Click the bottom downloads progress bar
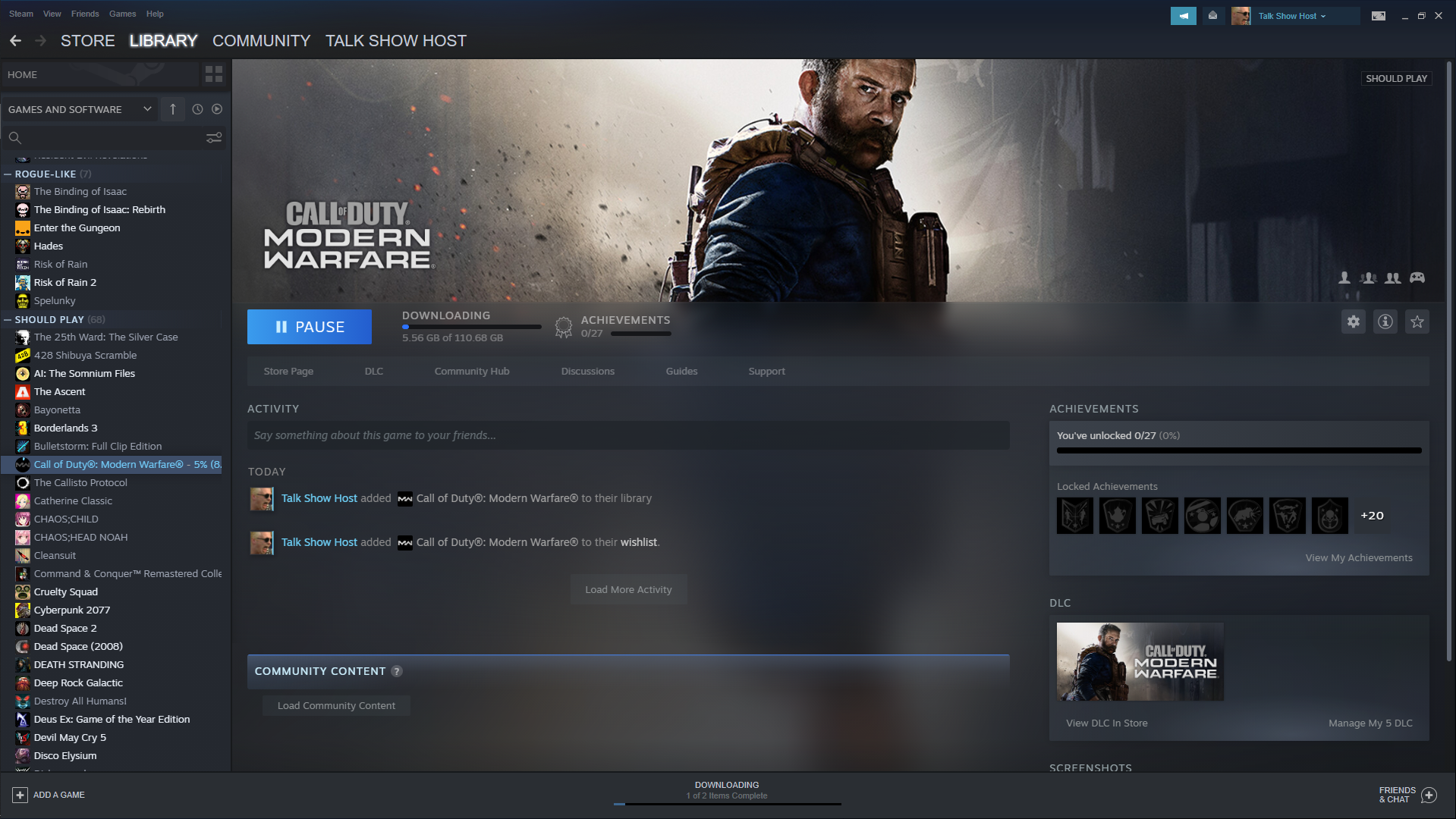The height and width of the screenshot is (819, 1456). (728, 804)
